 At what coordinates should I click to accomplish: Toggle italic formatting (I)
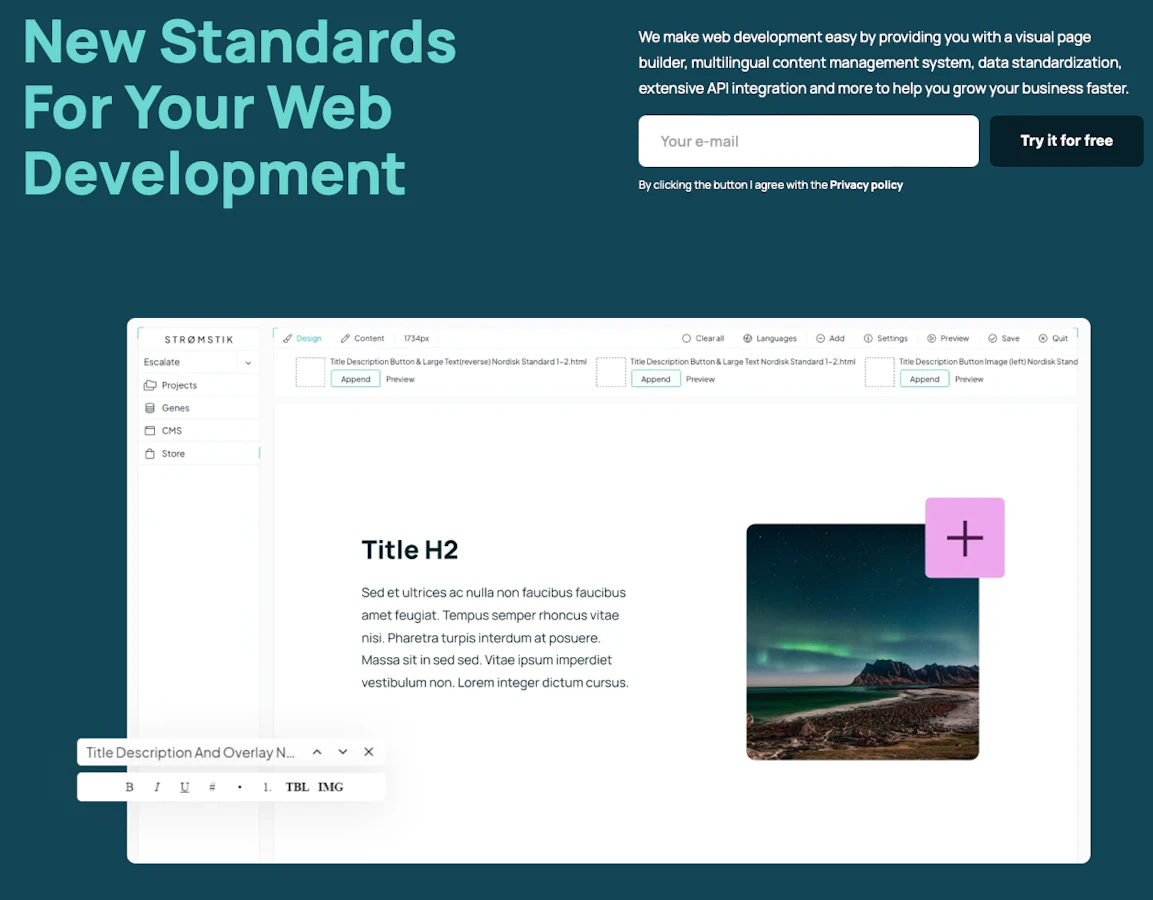[x=157, y=787]
